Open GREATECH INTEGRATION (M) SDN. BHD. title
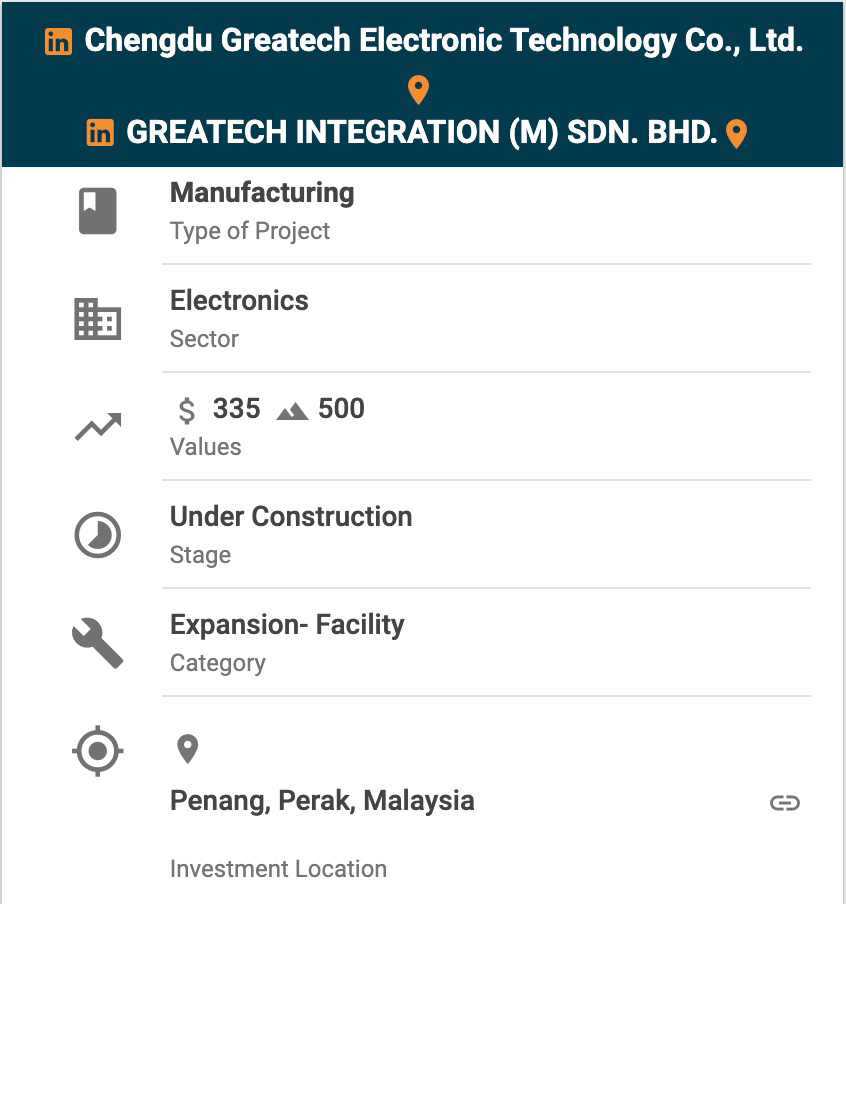Screen dimensions: 846x1104 click(422, 132)
